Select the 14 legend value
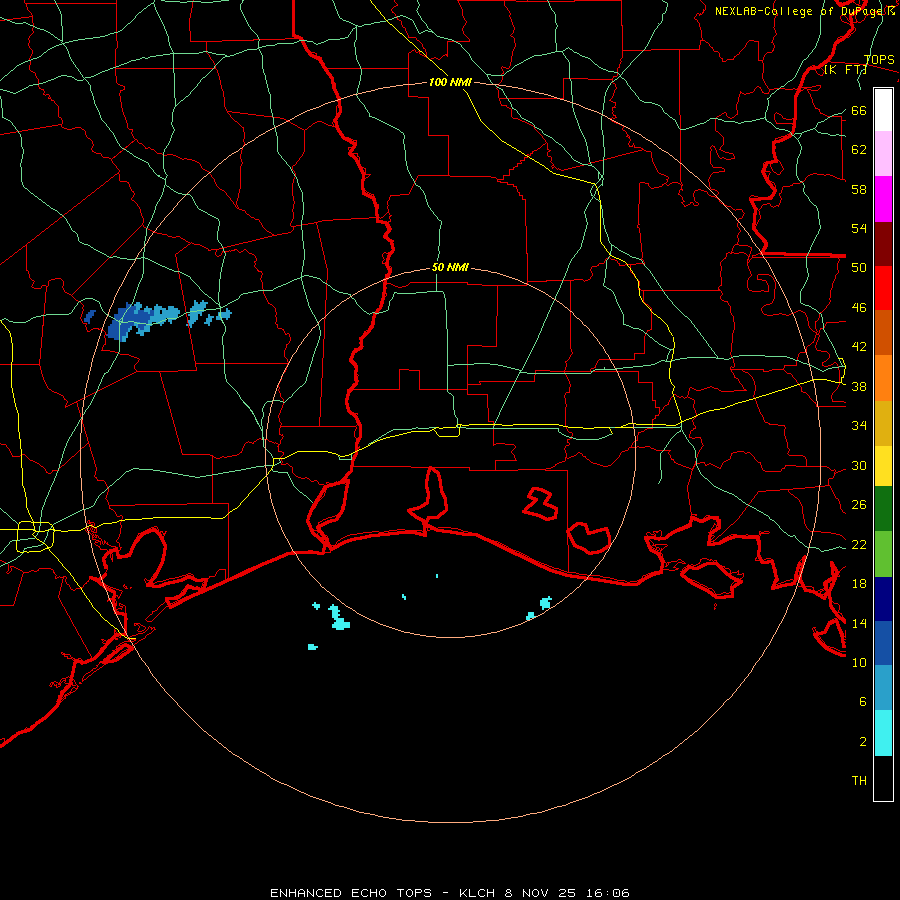 pyautogui.click(x=859, y=623)
